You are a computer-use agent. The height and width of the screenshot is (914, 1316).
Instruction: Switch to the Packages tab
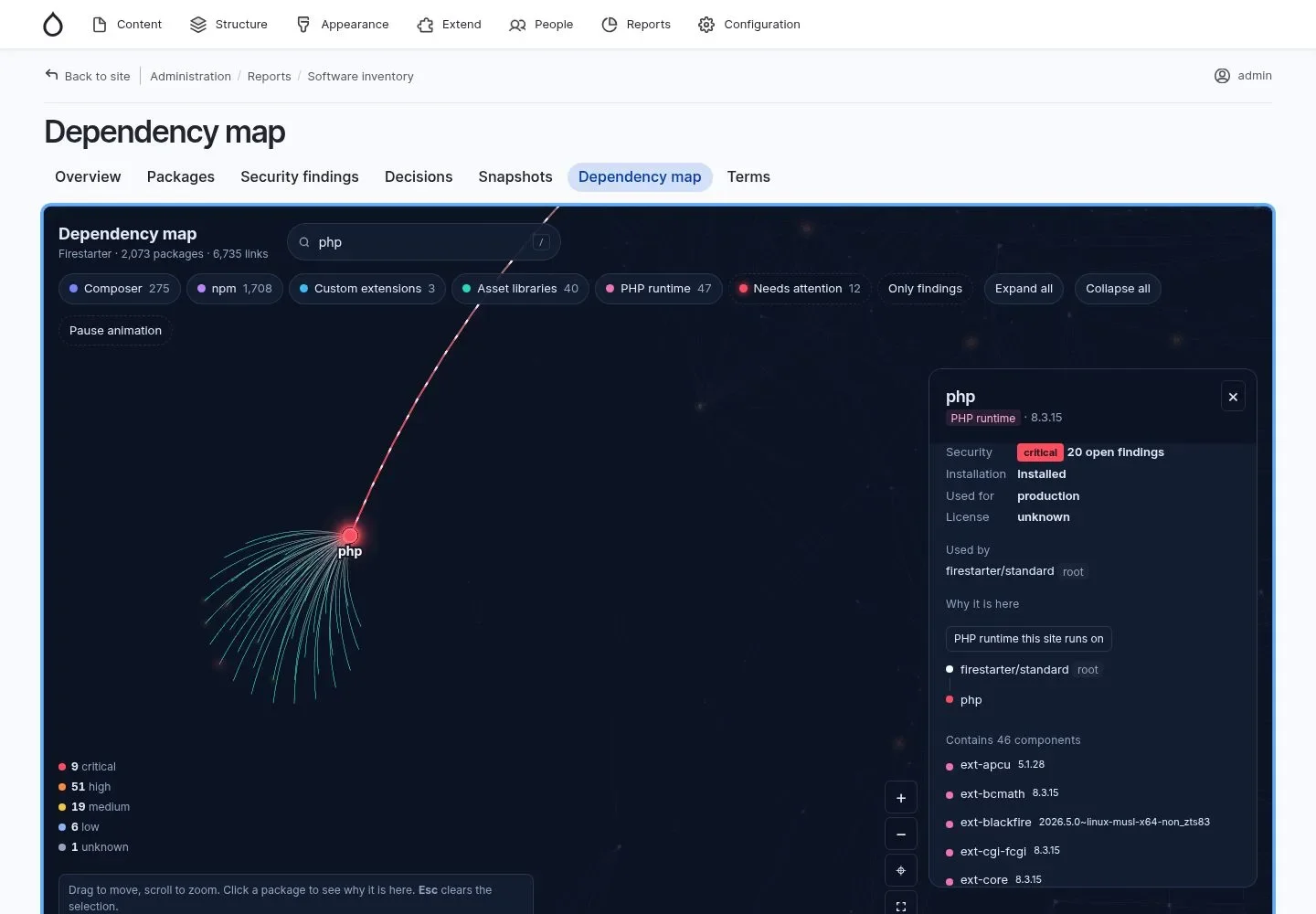181,177
